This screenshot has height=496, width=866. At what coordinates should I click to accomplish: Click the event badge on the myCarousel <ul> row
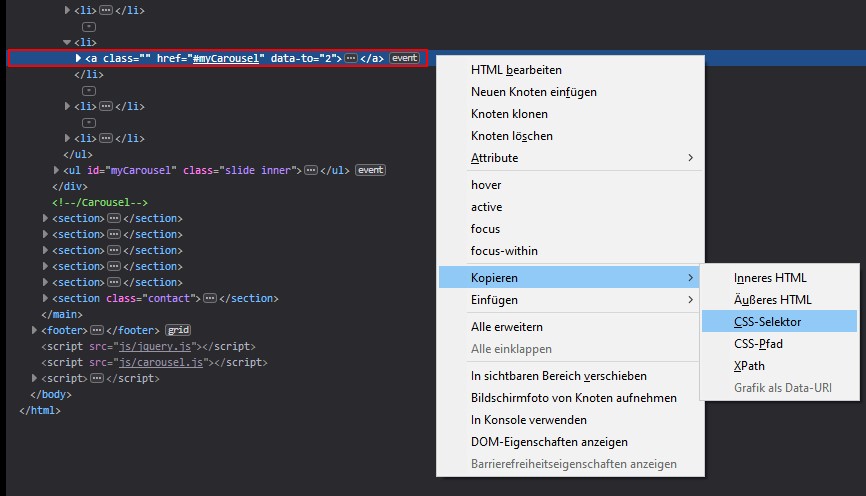[x=371, y=170]
